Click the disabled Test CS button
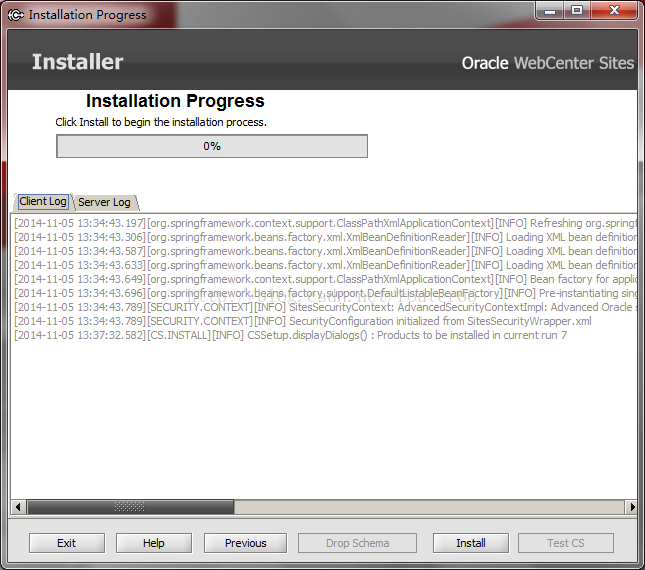645x570 pixels. (566, 543)
